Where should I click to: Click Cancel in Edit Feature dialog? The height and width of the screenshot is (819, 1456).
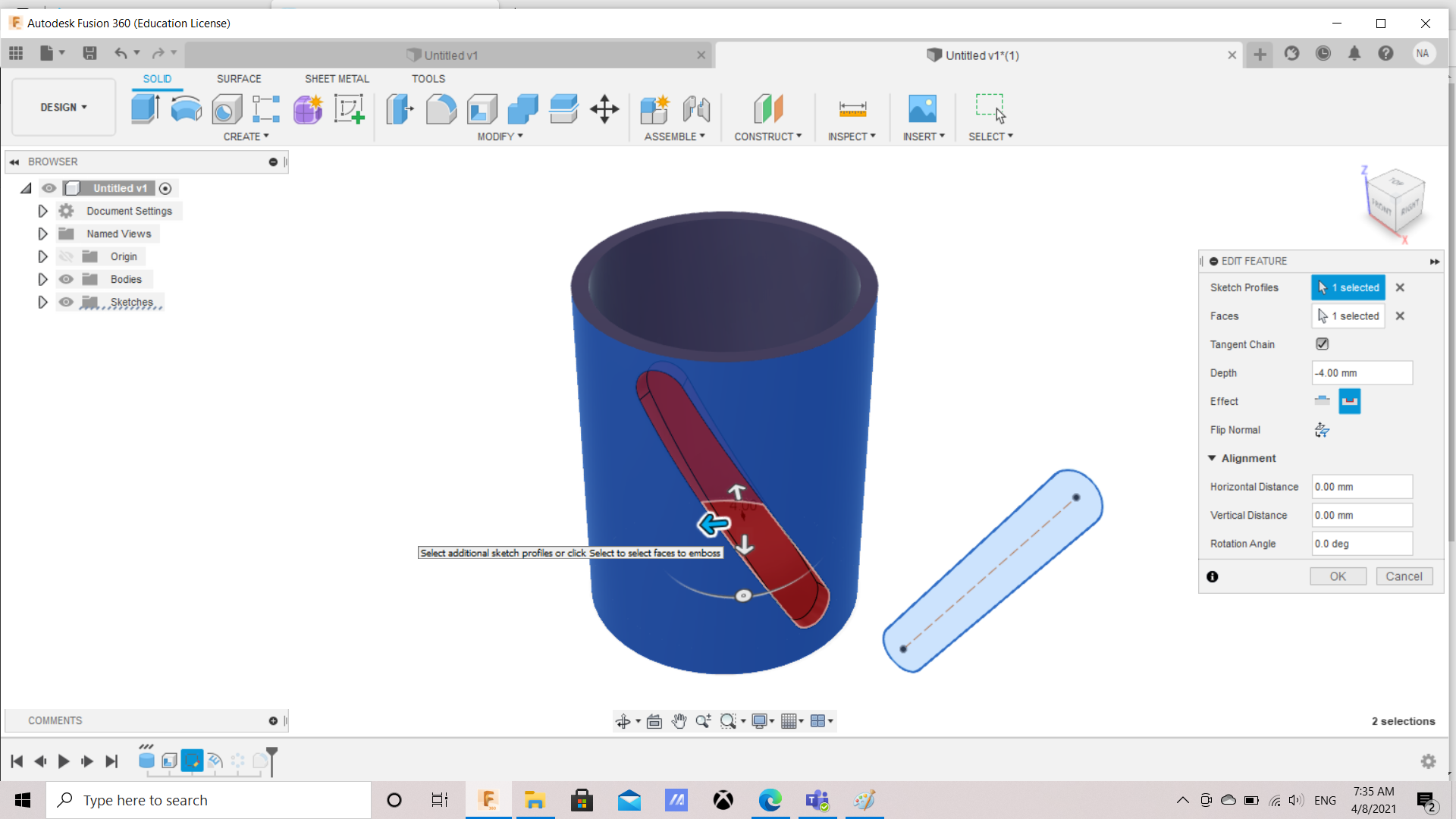click(1404, 576)
